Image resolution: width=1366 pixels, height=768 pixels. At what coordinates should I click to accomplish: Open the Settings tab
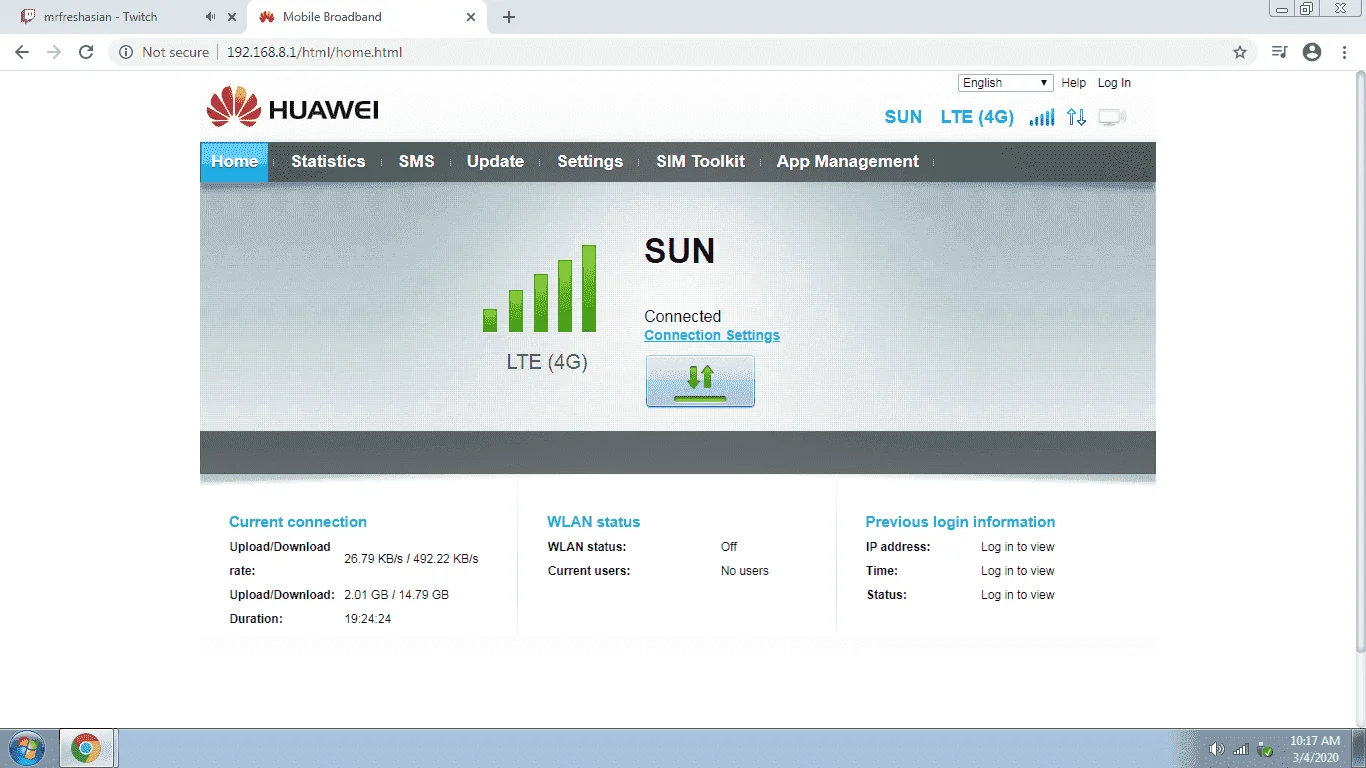coord(590,162)
